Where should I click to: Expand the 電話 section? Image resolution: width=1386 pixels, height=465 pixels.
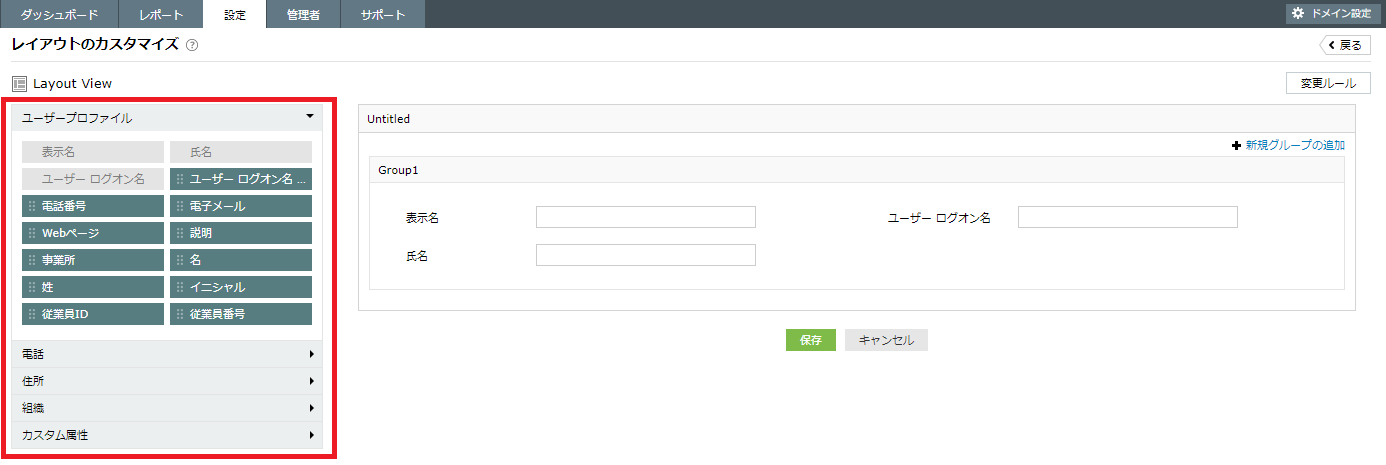311,354
